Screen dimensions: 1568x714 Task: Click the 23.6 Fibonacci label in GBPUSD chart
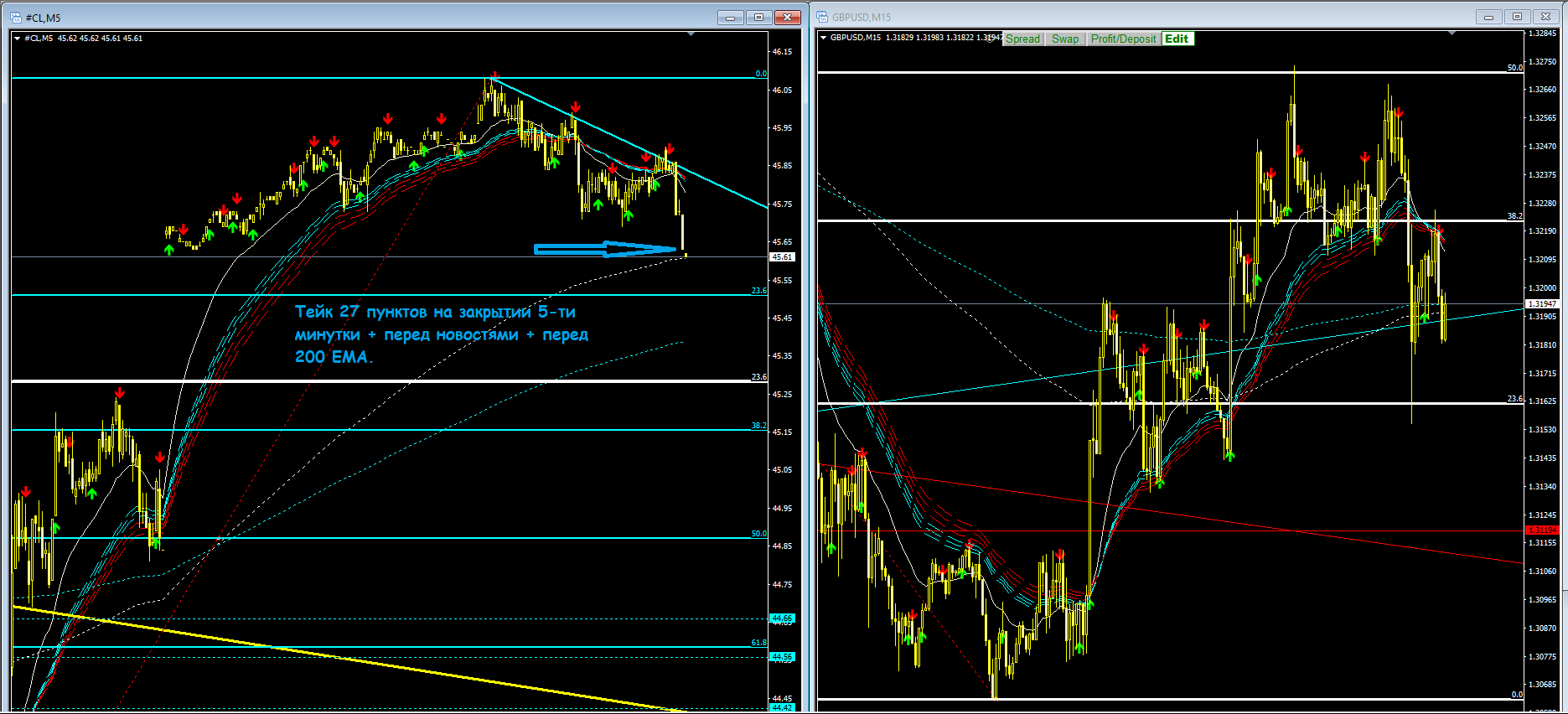(1515, 399)
